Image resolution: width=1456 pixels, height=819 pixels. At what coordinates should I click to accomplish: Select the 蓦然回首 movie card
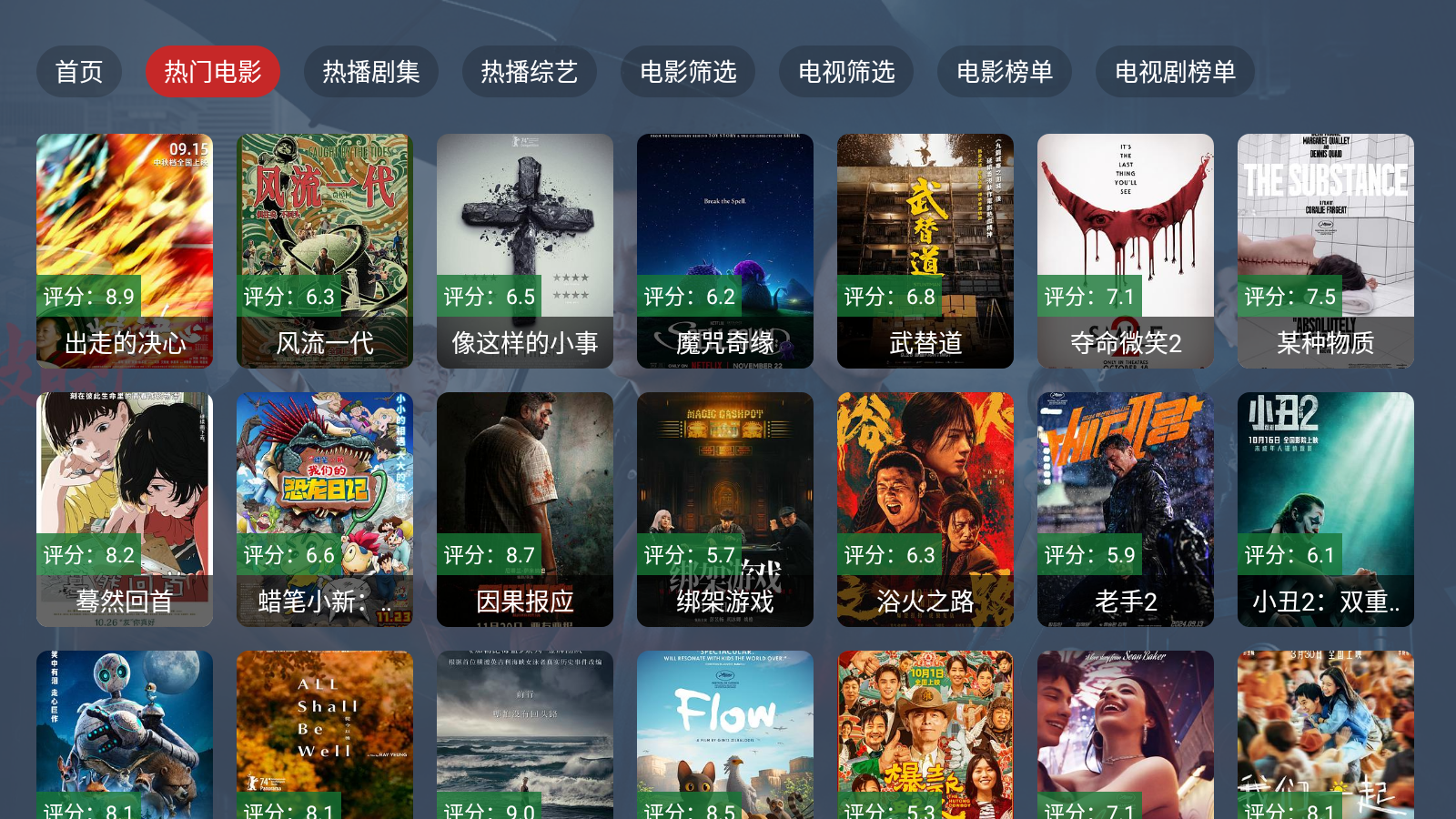(125, 510)
